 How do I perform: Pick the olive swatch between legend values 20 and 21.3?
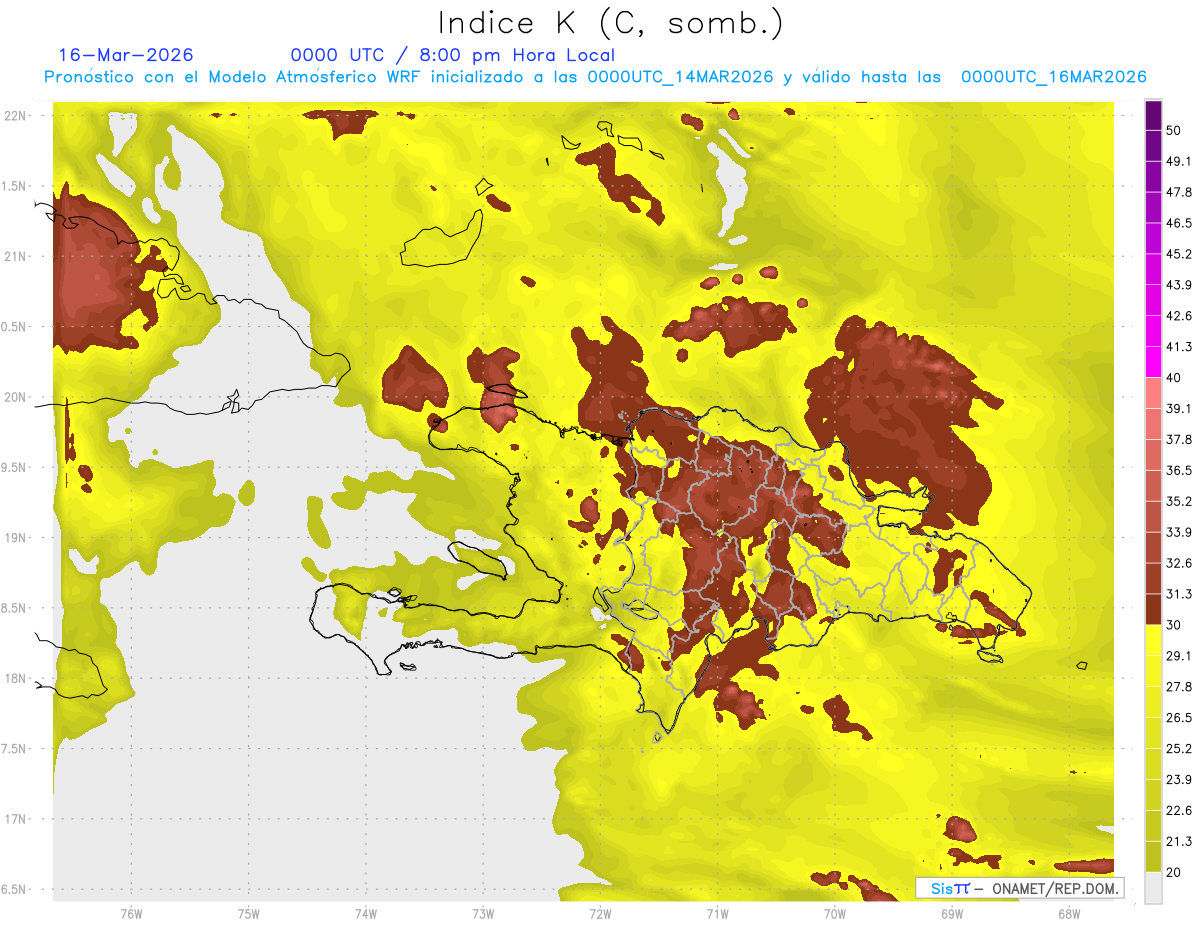1153,857
